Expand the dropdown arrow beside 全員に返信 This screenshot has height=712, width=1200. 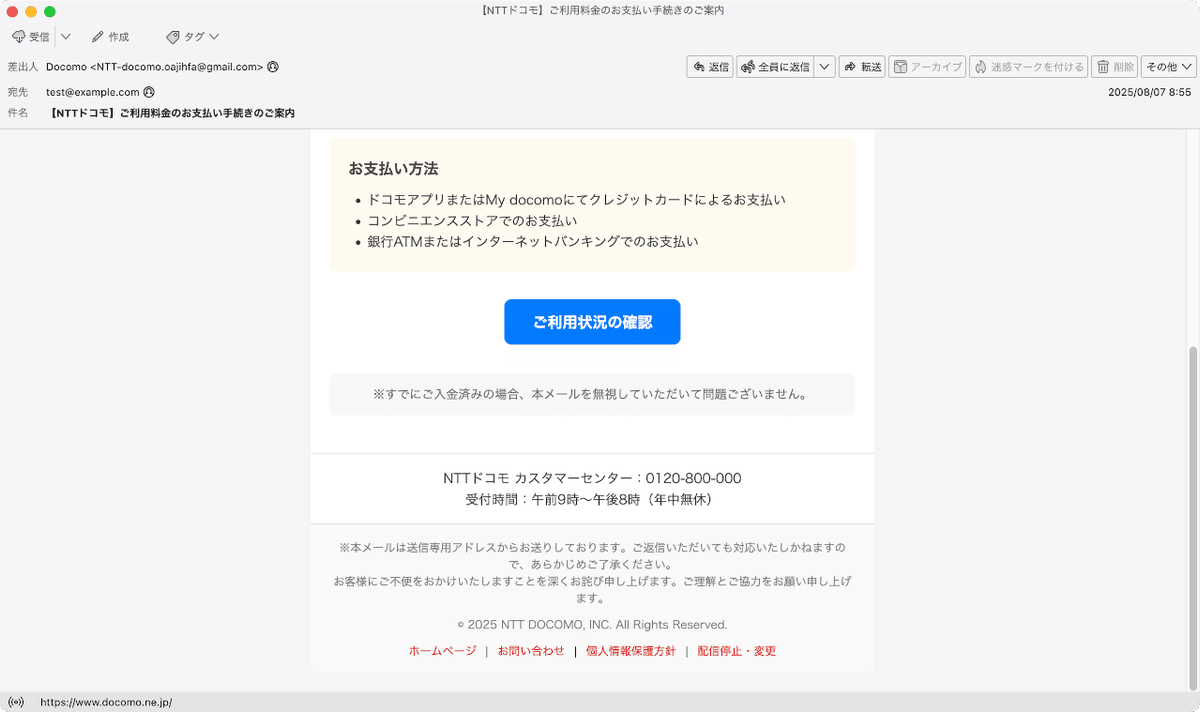click(x=825, y=67)
